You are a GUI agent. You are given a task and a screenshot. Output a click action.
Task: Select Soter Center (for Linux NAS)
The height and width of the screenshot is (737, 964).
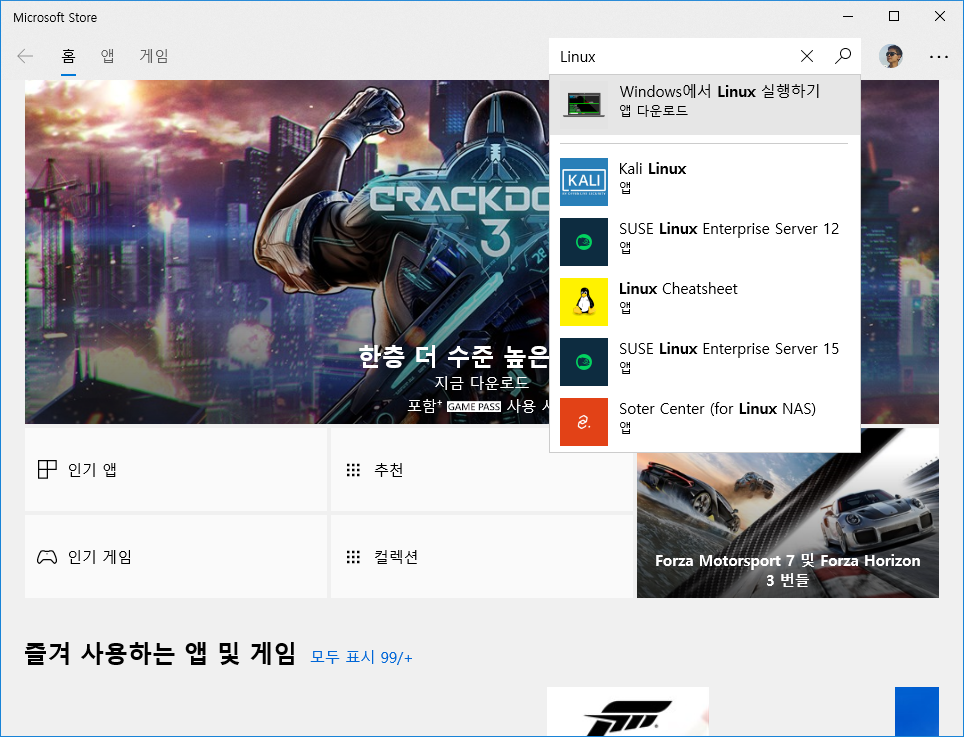[705, 422]
